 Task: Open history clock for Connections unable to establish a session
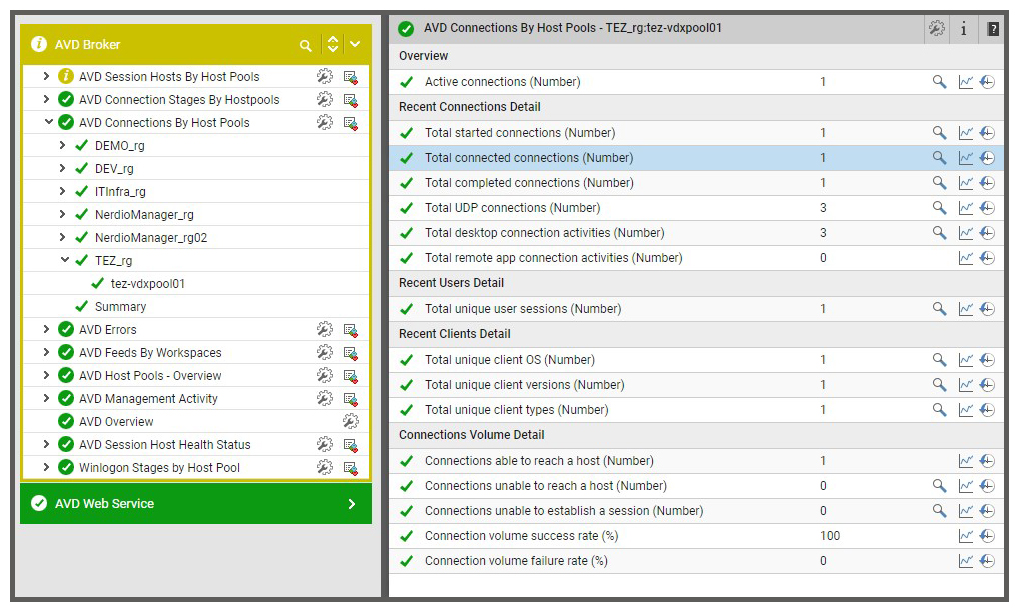[987, 511]
